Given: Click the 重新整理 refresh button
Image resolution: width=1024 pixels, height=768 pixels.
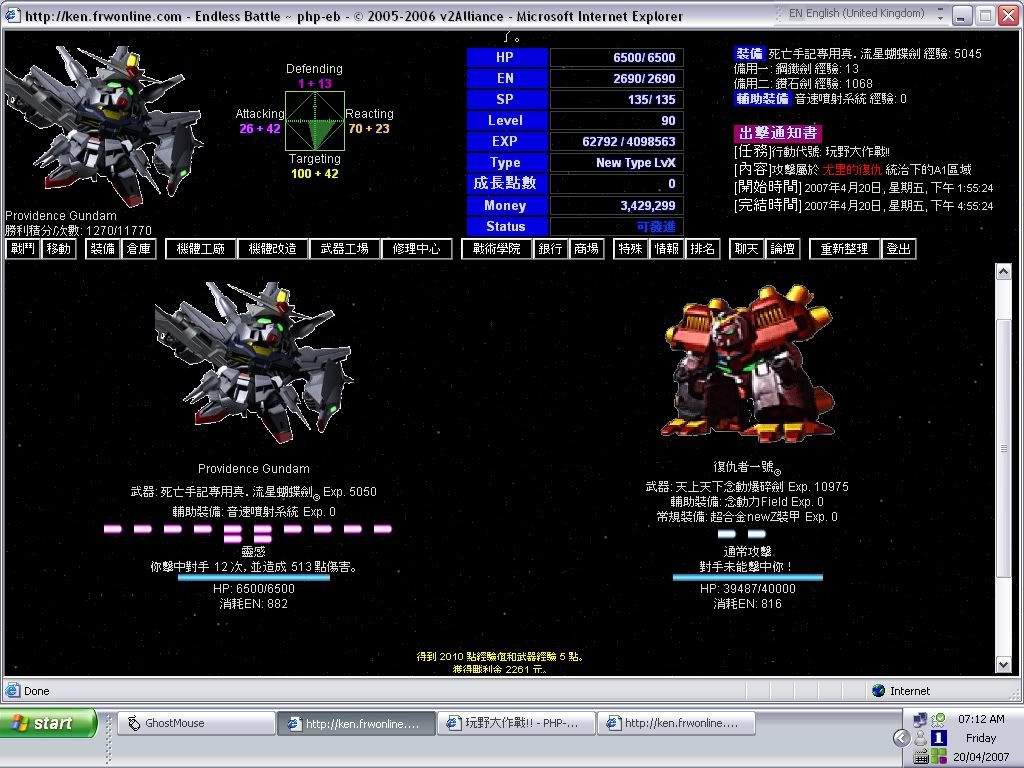Looking at the screenshot, I should (x=845, y=249).
